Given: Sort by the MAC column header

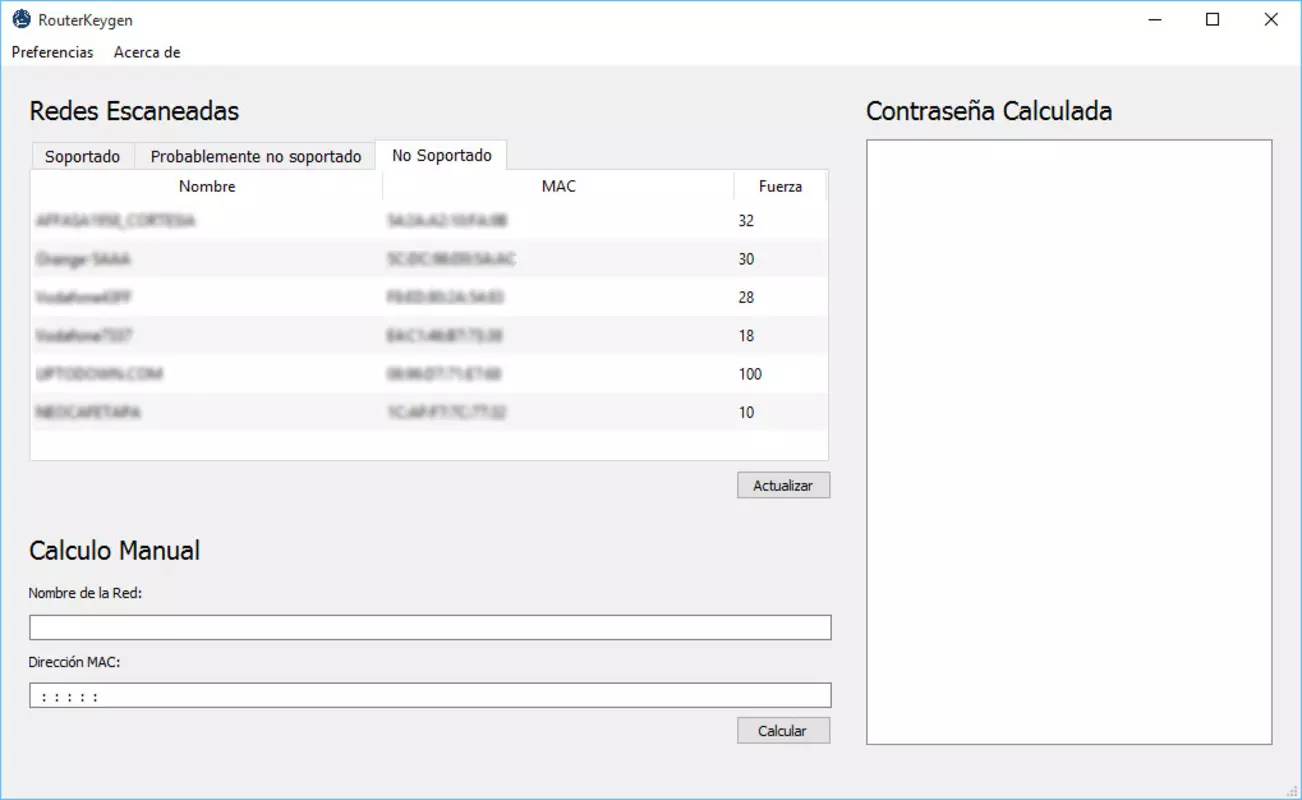Looking at the screenshot, I should 558,186.
